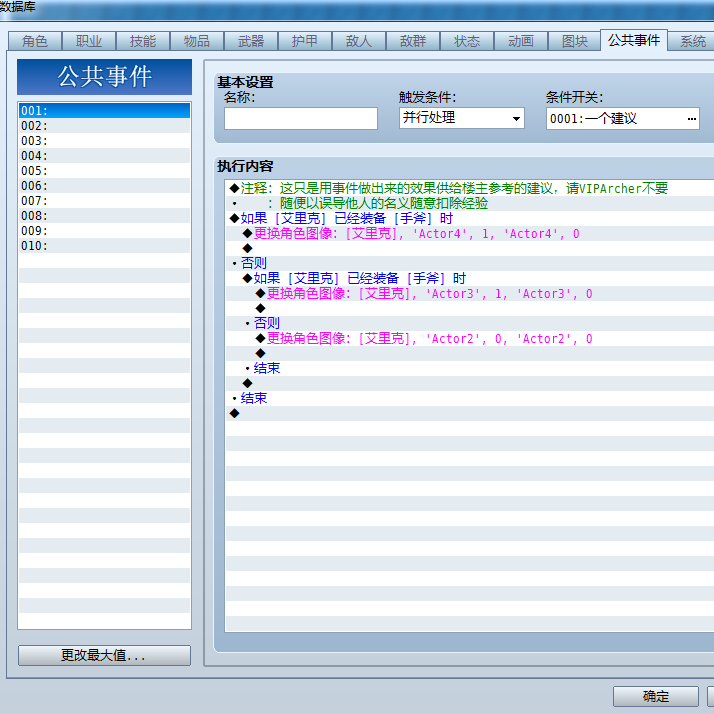Select common event 002 in list
The width and height of the screenshot is (714, 714).
click(104, 126)
